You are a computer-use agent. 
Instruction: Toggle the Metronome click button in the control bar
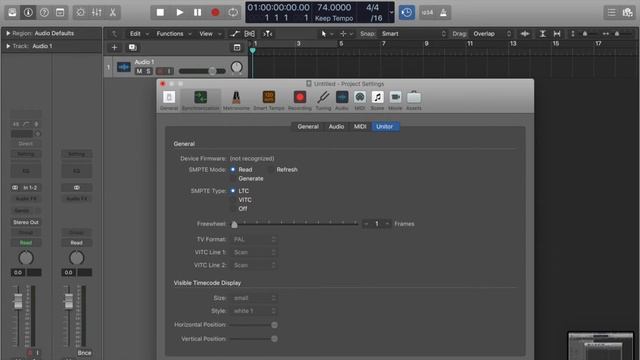click(x=444, y=12)
